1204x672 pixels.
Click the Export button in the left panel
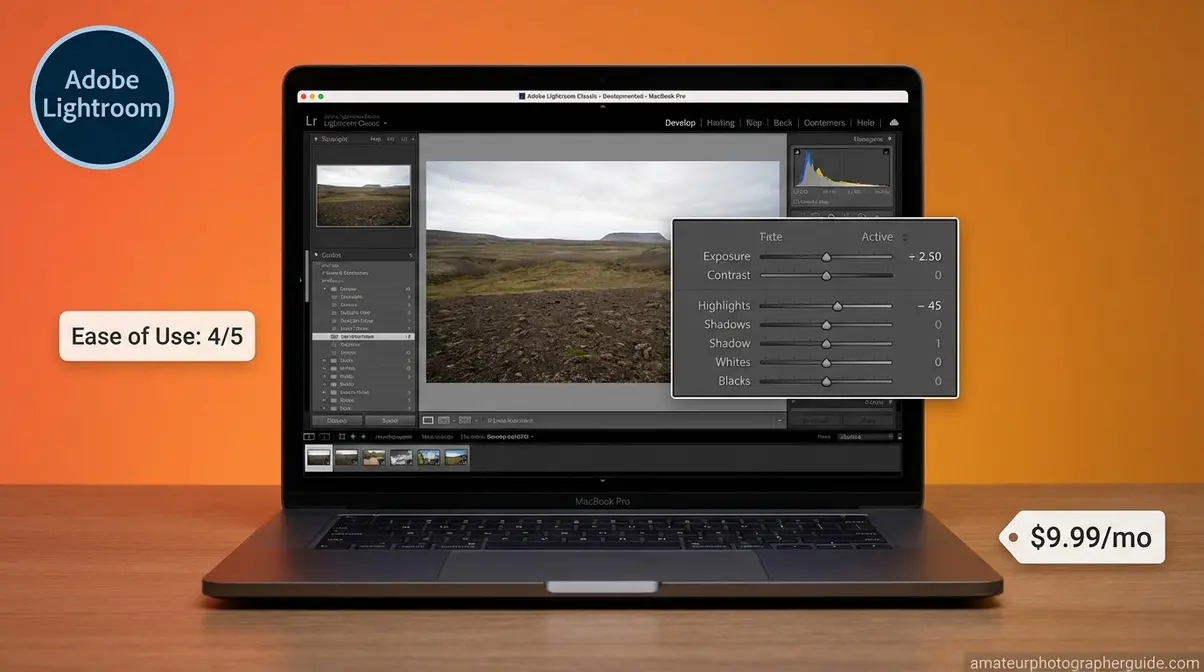coord(391,420)
